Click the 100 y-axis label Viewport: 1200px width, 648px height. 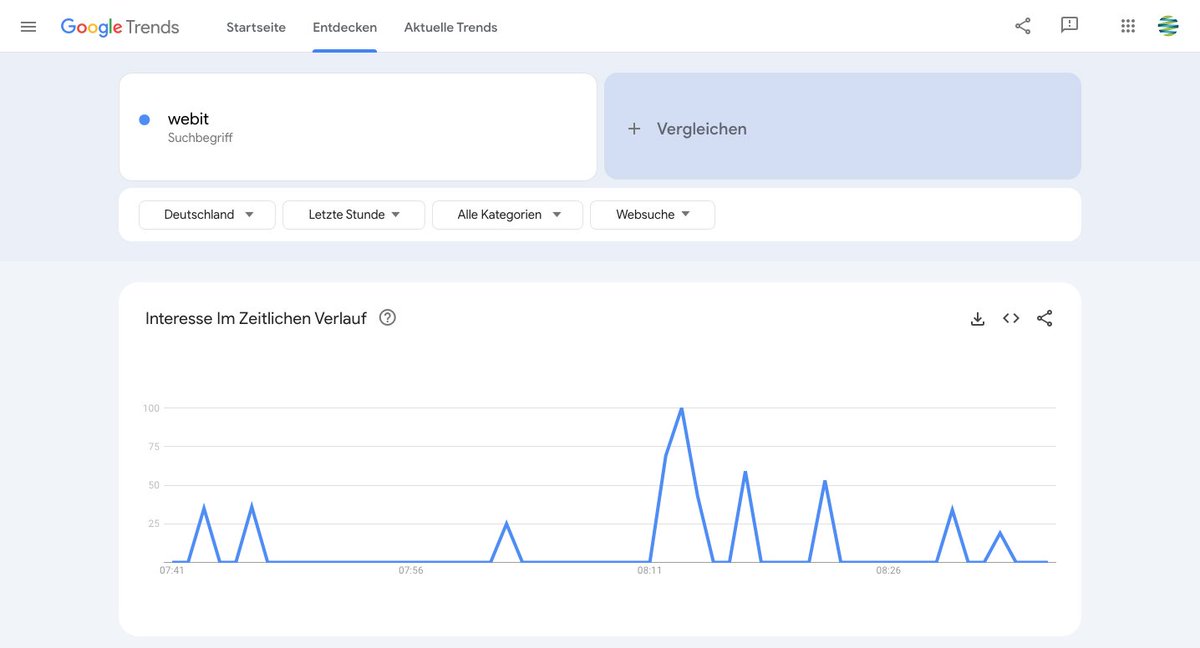pos(152,408)
